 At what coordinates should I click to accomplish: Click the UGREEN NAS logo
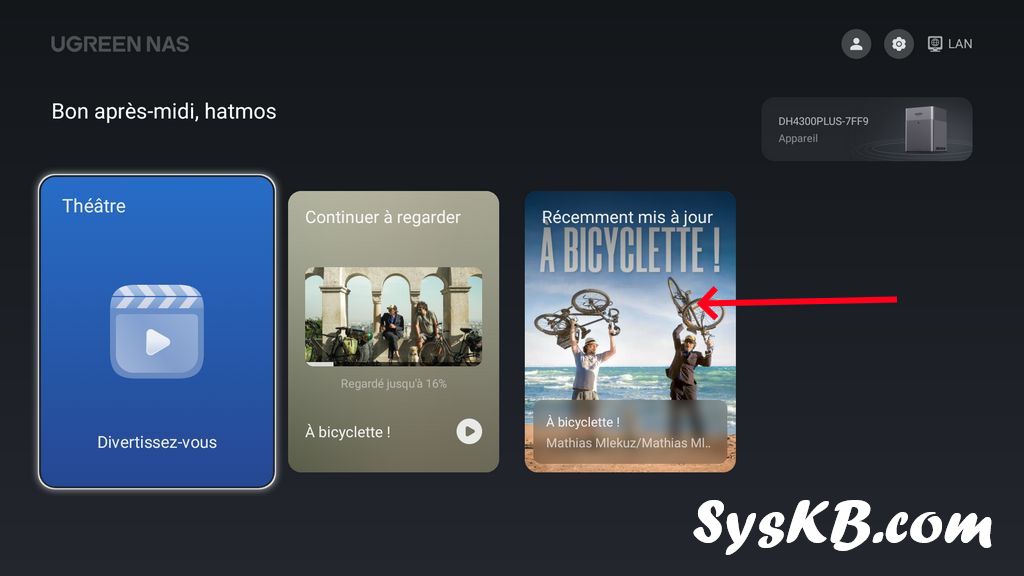[120, 44]
